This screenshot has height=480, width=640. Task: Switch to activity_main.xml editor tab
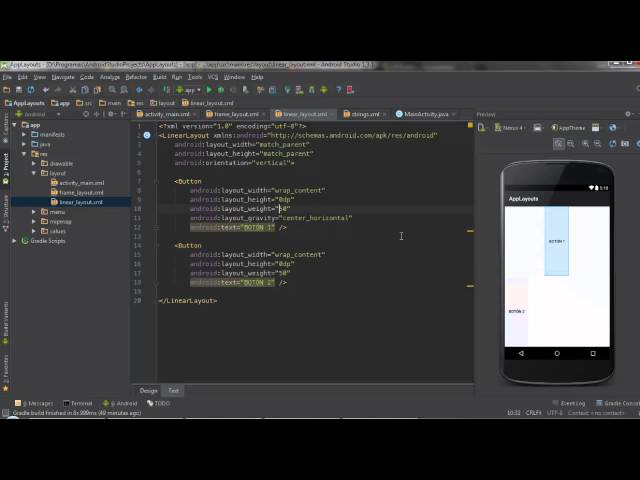point(167,114)
